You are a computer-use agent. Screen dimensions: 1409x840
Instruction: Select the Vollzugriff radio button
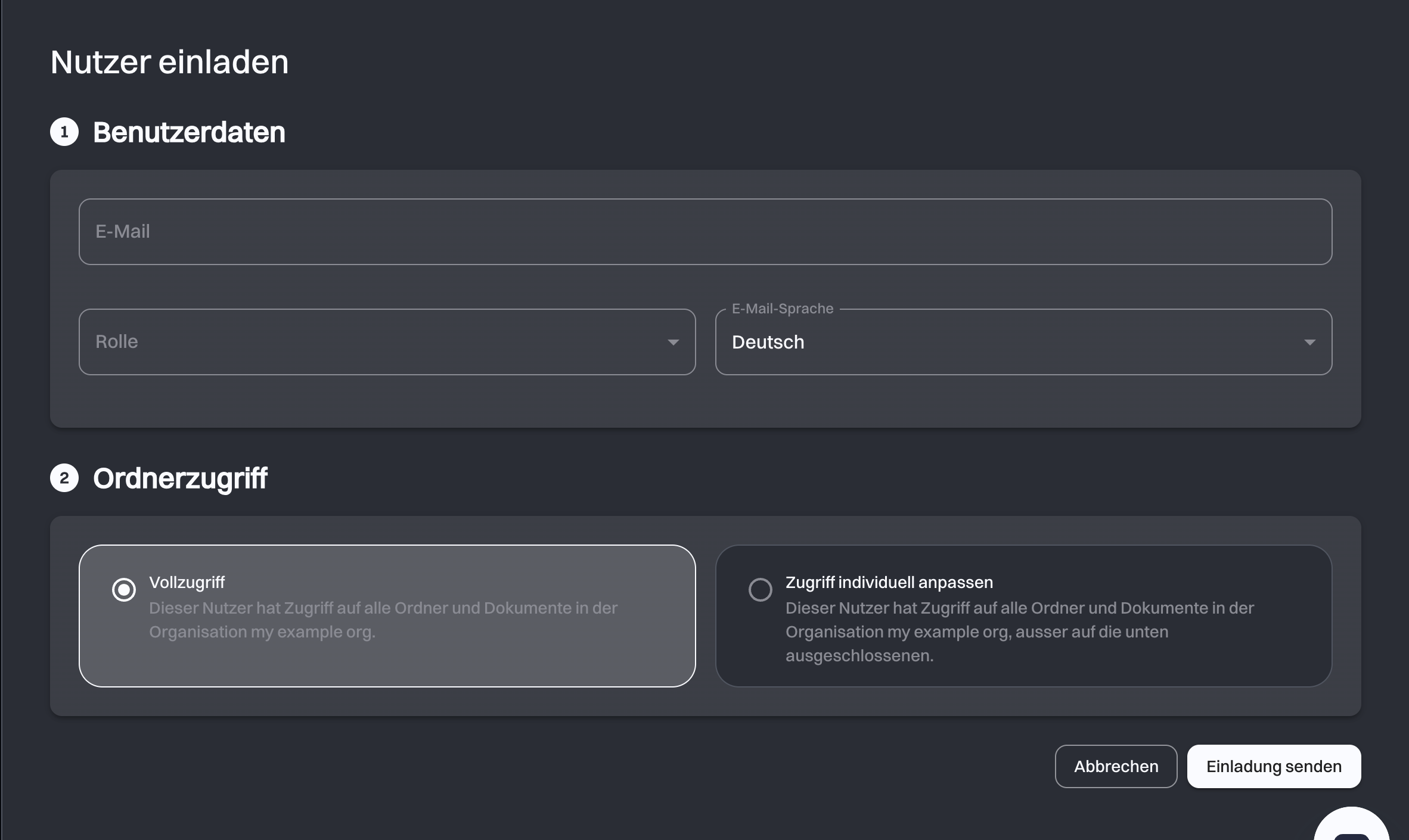124,590
